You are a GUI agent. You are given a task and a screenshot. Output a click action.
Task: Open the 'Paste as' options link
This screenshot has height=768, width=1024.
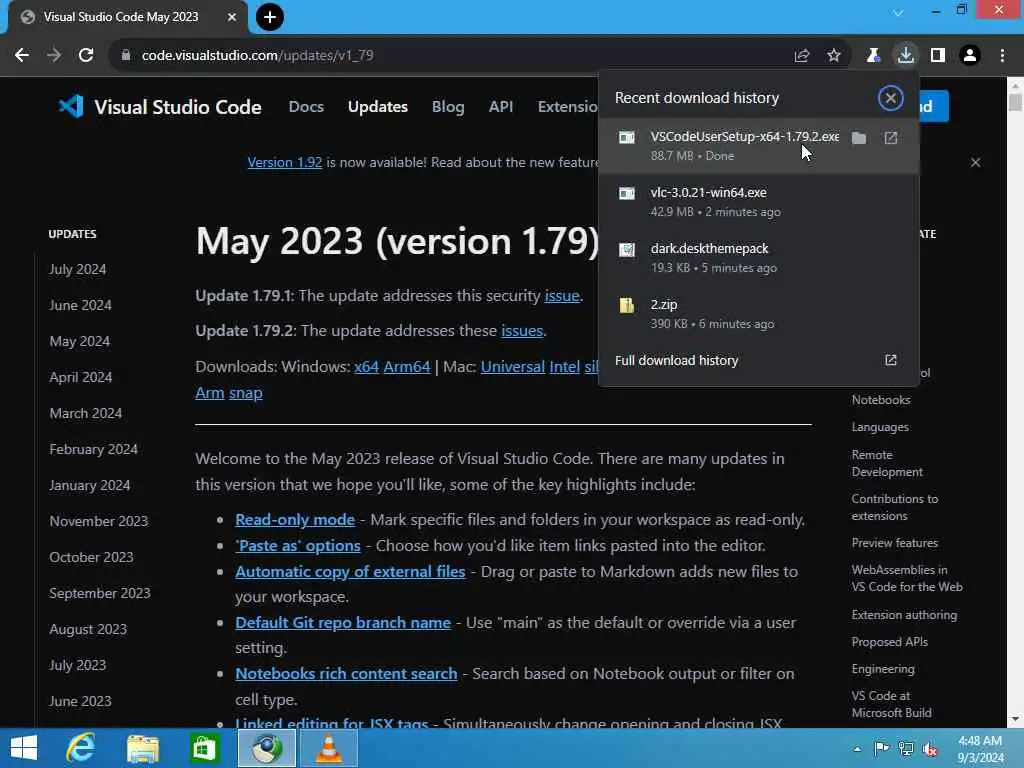298,546
